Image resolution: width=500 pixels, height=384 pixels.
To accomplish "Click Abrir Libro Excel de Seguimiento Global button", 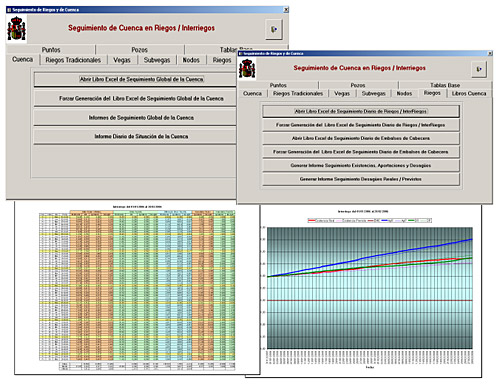I will [141, 79].
